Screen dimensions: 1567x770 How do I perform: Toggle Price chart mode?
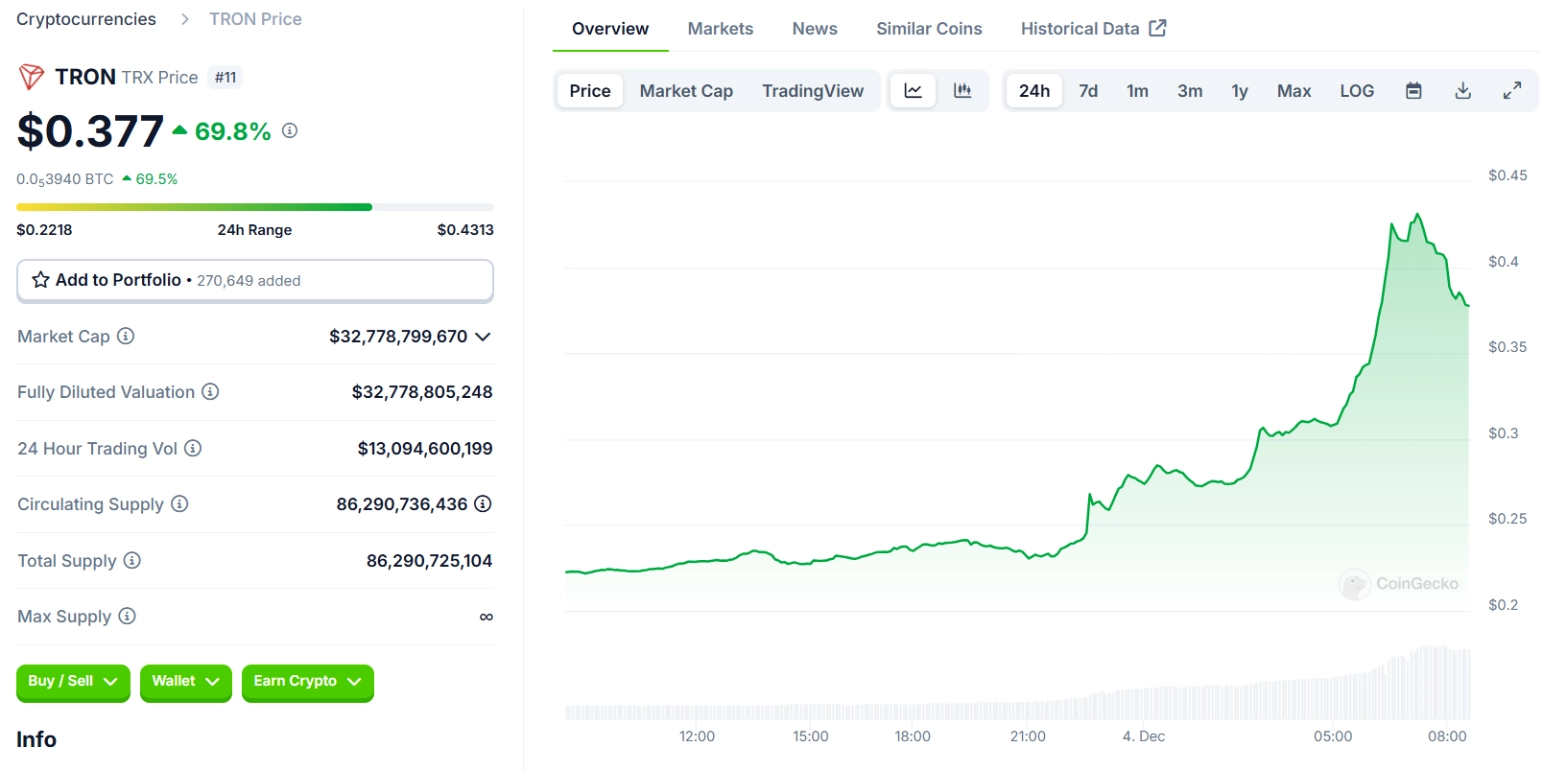click(x=590, y=91)
